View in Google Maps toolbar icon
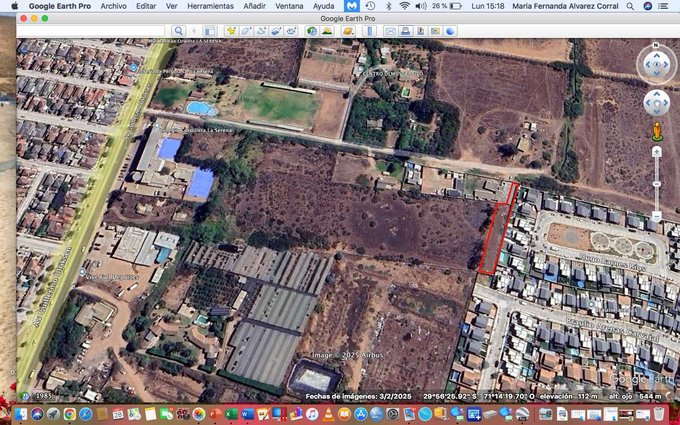Image resolution: width=680 pixels, height=425 pixels. 435,31
